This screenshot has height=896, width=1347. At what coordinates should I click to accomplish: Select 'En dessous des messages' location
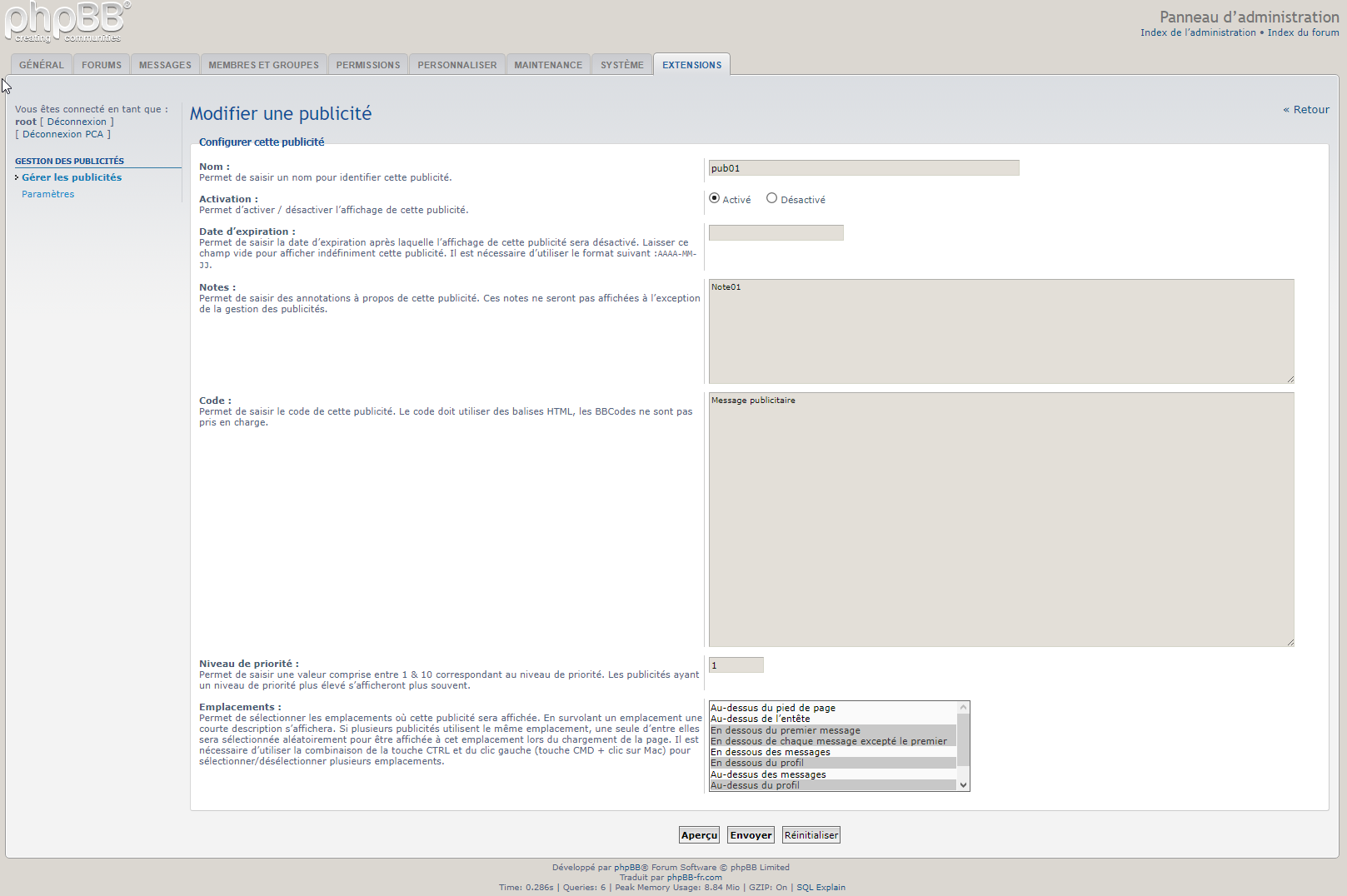pos(770,752)
